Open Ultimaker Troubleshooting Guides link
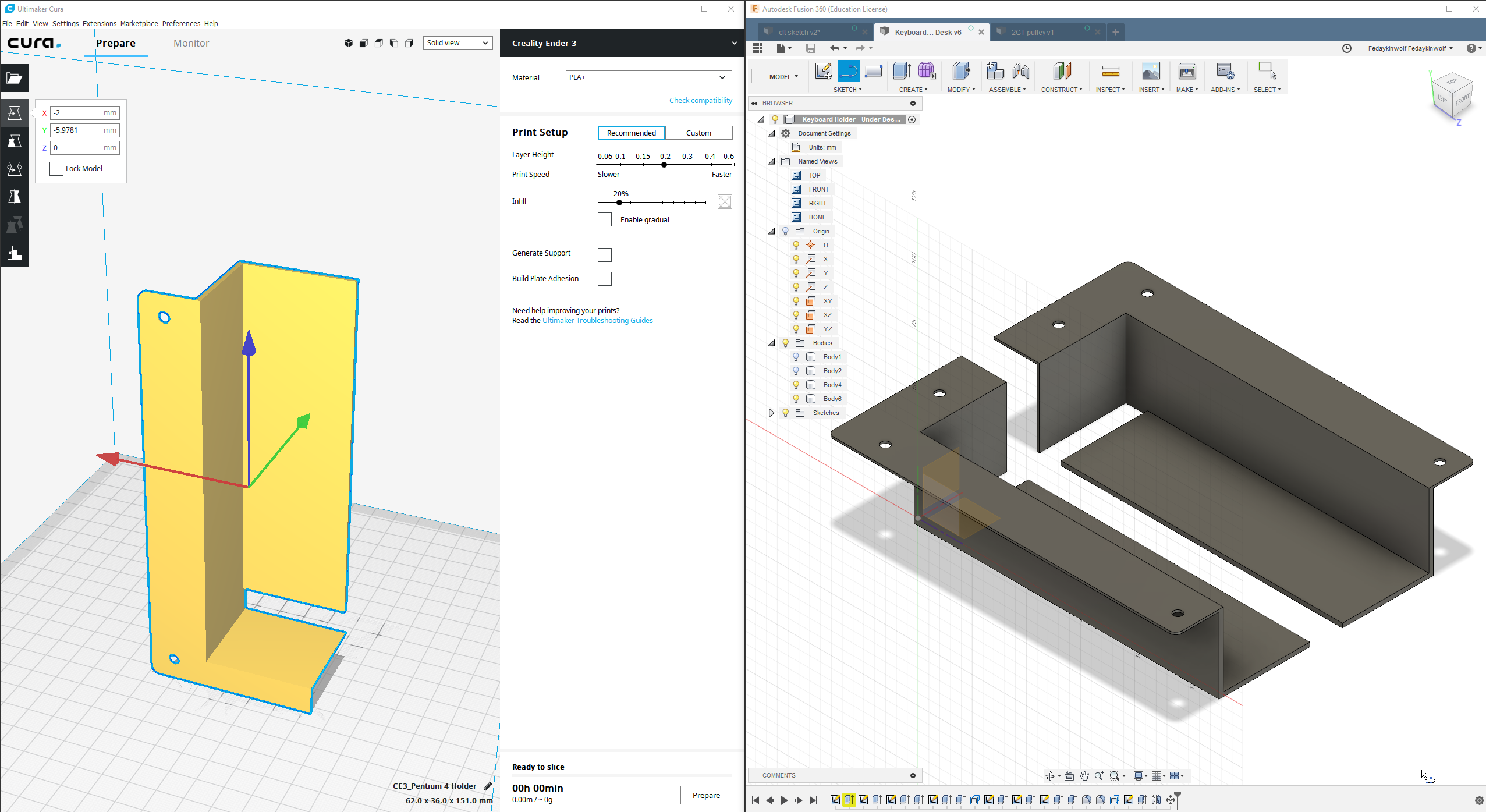Image resolution: width=1486 pixels, height=812 pixels. tap(597, 321)
